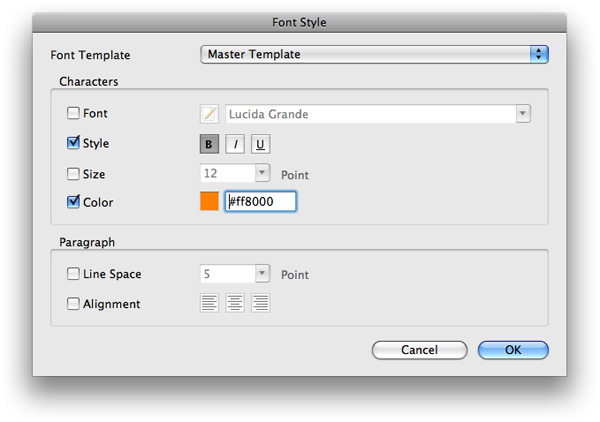Open the line space 5 dropdown arrow
Screen dimensions: 600x422
click(x=262, y=274)
